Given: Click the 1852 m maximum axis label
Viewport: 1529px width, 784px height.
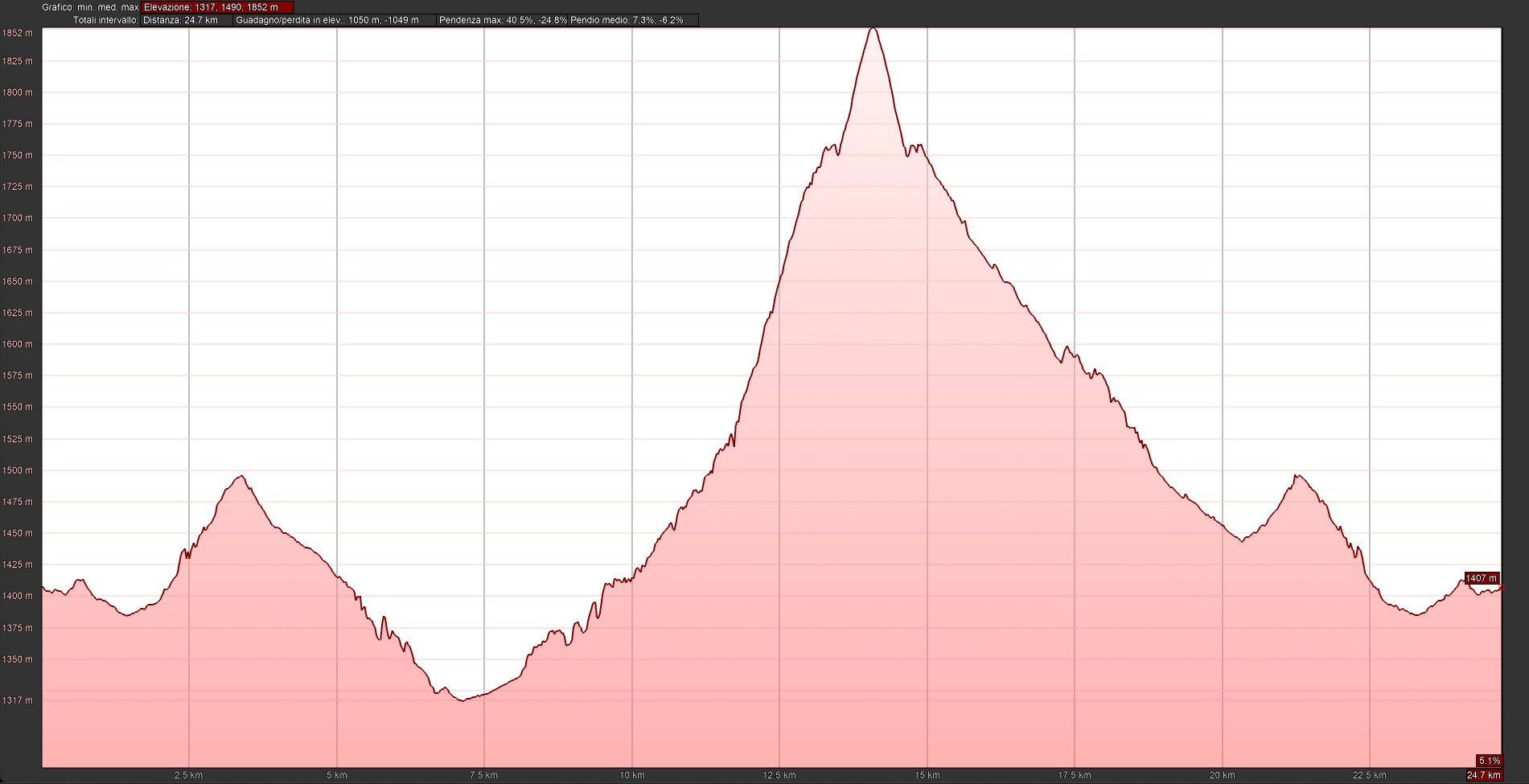Looking at the screenshot, I should 18,33.
